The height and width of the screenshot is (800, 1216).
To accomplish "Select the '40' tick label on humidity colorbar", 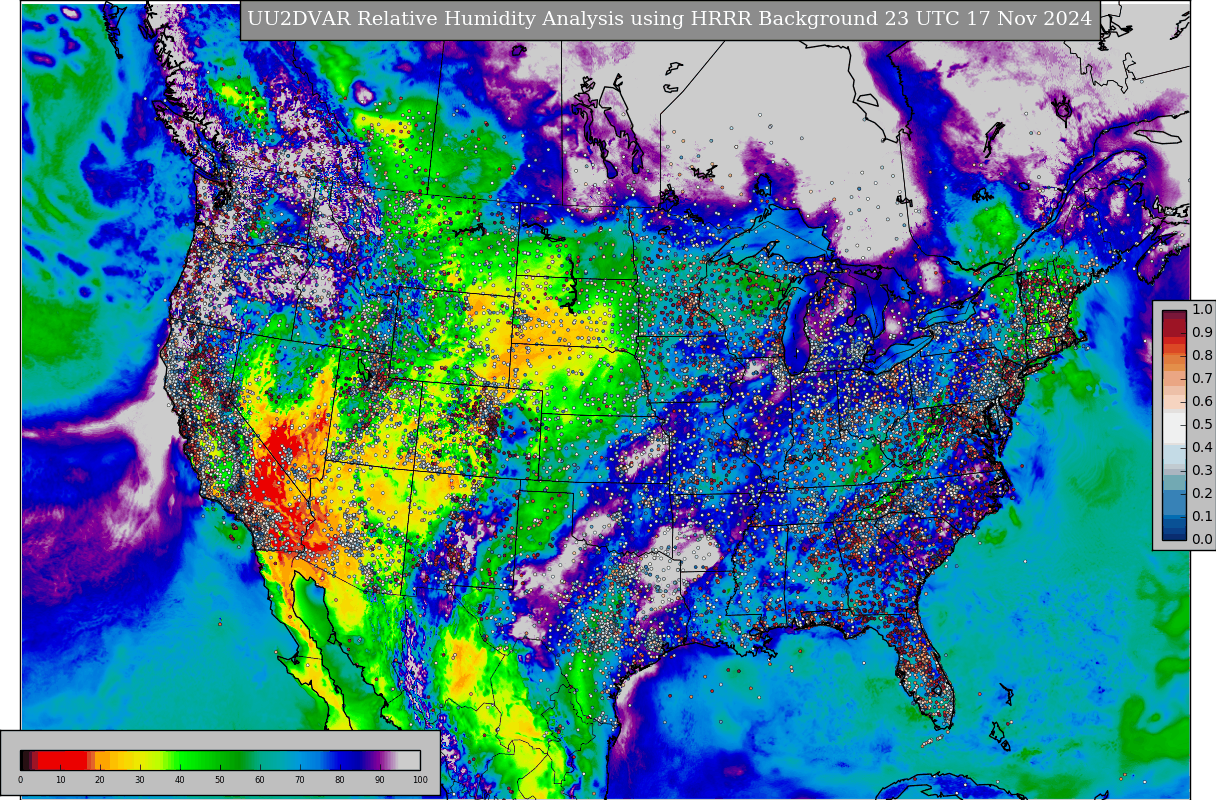I will coord(180,780).
